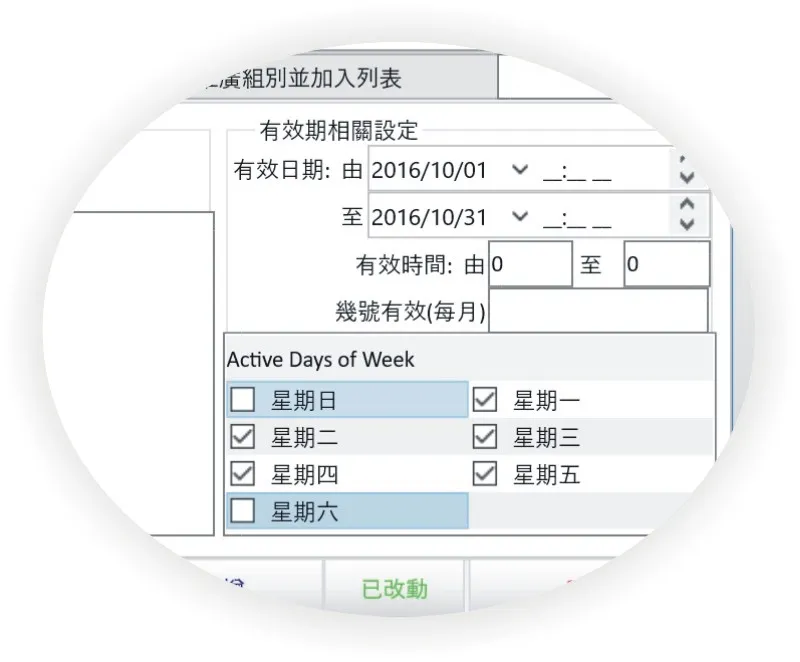This screenshot has height=662, width=800.
Task: Check the 星期日 checkbox
Action: point(242,399)
